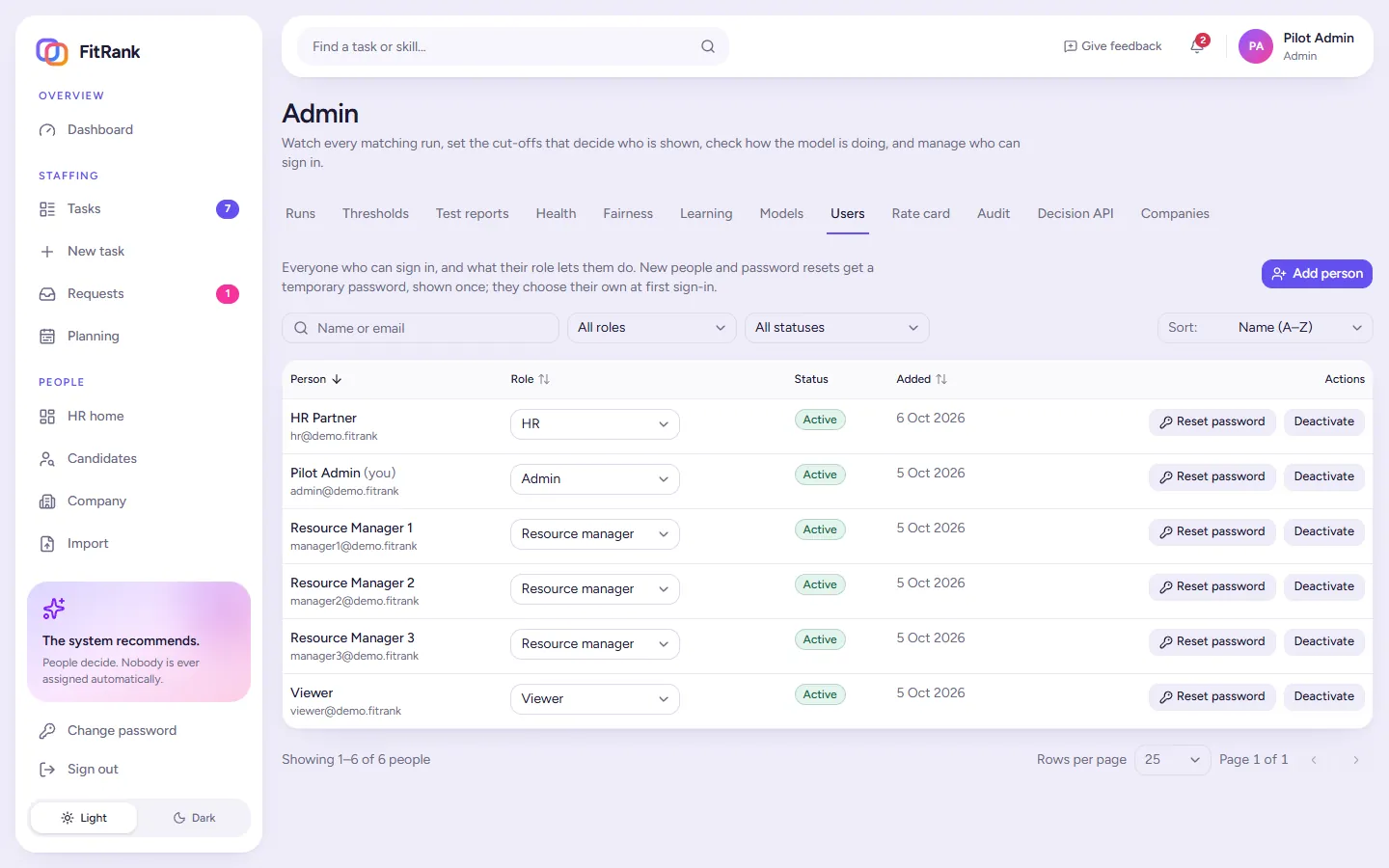Switch to the Rate card tab
Image resolution: width=1389 pixels, height=868 pixels.
[920, 214]
